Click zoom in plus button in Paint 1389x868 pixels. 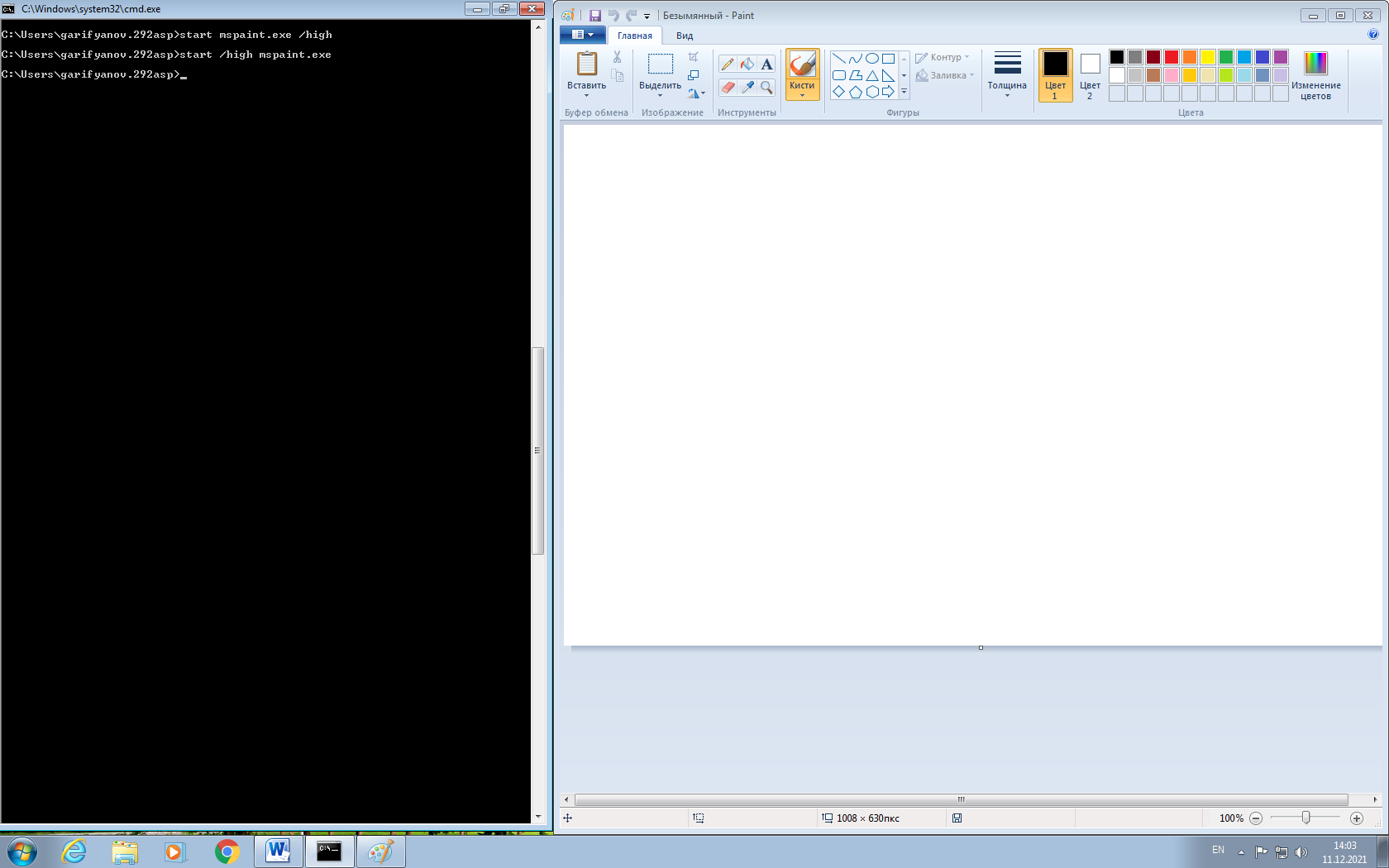coord(1357,818)
